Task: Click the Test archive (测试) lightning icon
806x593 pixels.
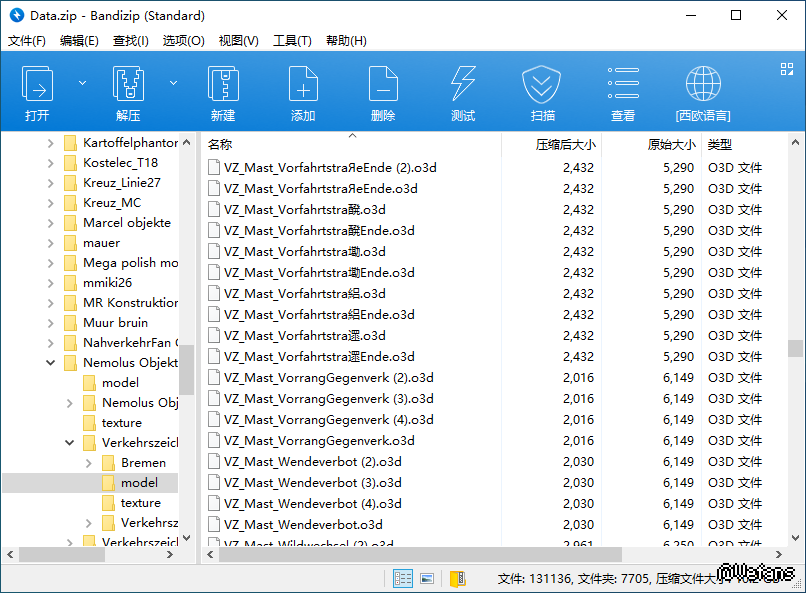Action: (x=463, y=84)
